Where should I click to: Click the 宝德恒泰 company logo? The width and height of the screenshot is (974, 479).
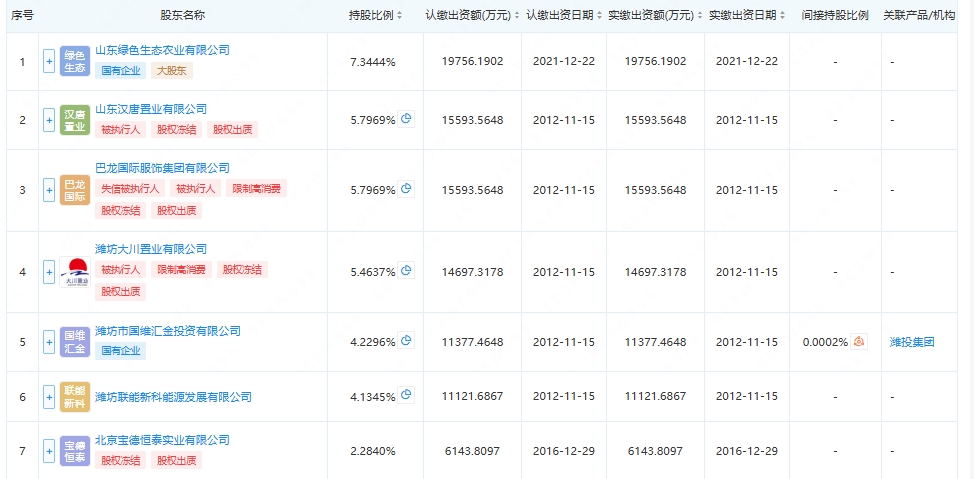coord(75,451)
